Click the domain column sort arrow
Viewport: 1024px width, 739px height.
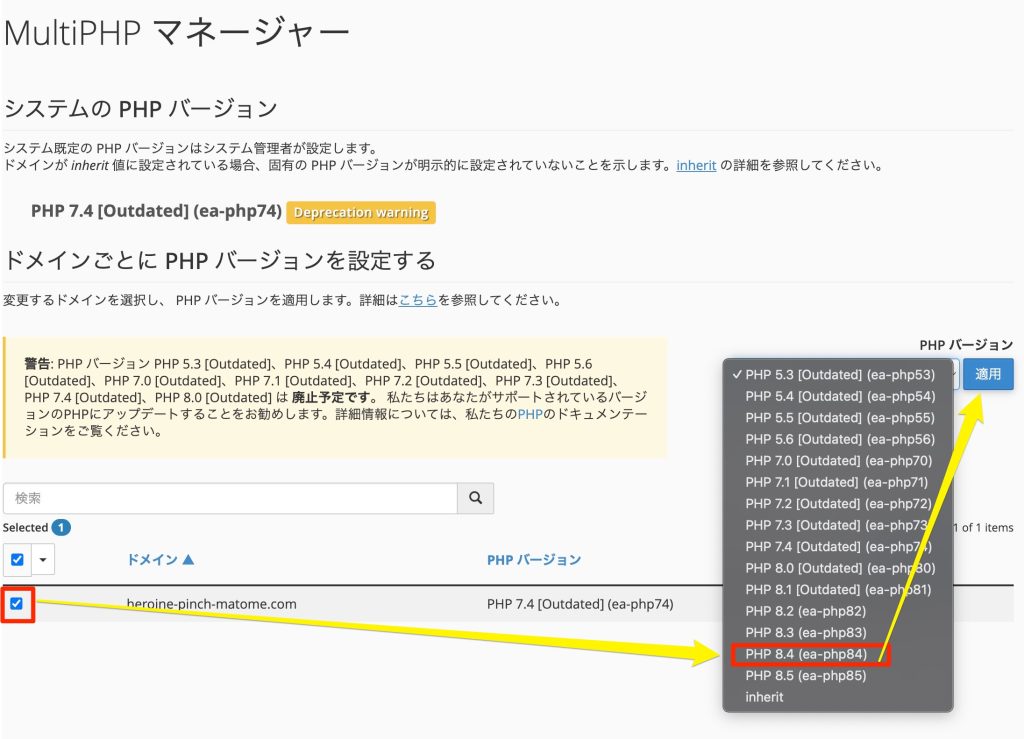point(188,560)
